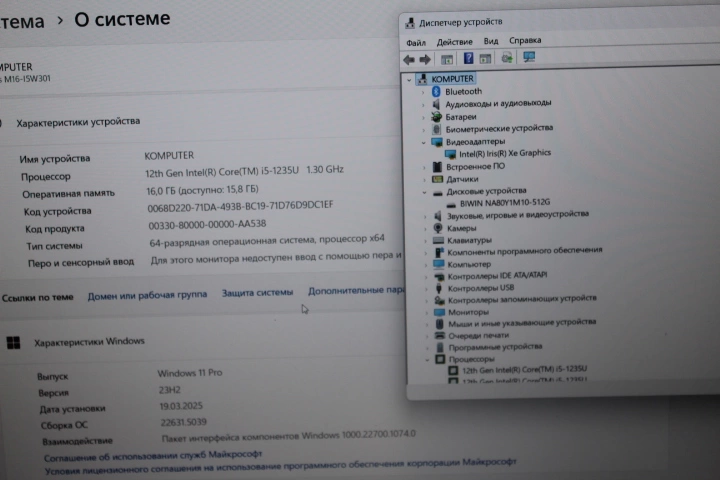720x480 pixels.
Task: Collapse the Дисковые устройства category
Action: point(424,191)
